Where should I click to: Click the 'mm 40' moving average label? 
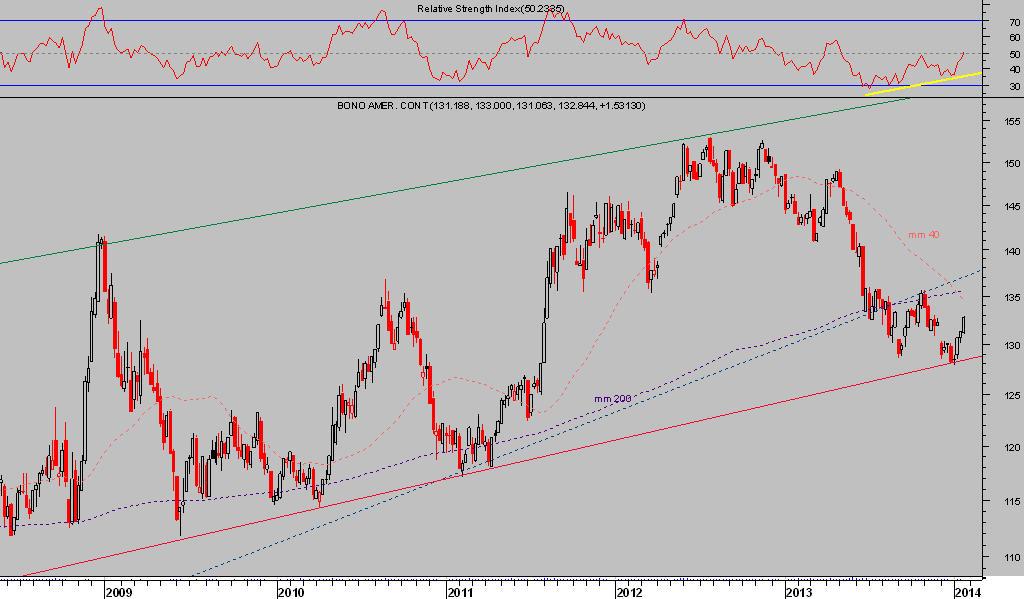tap(922, 235)
